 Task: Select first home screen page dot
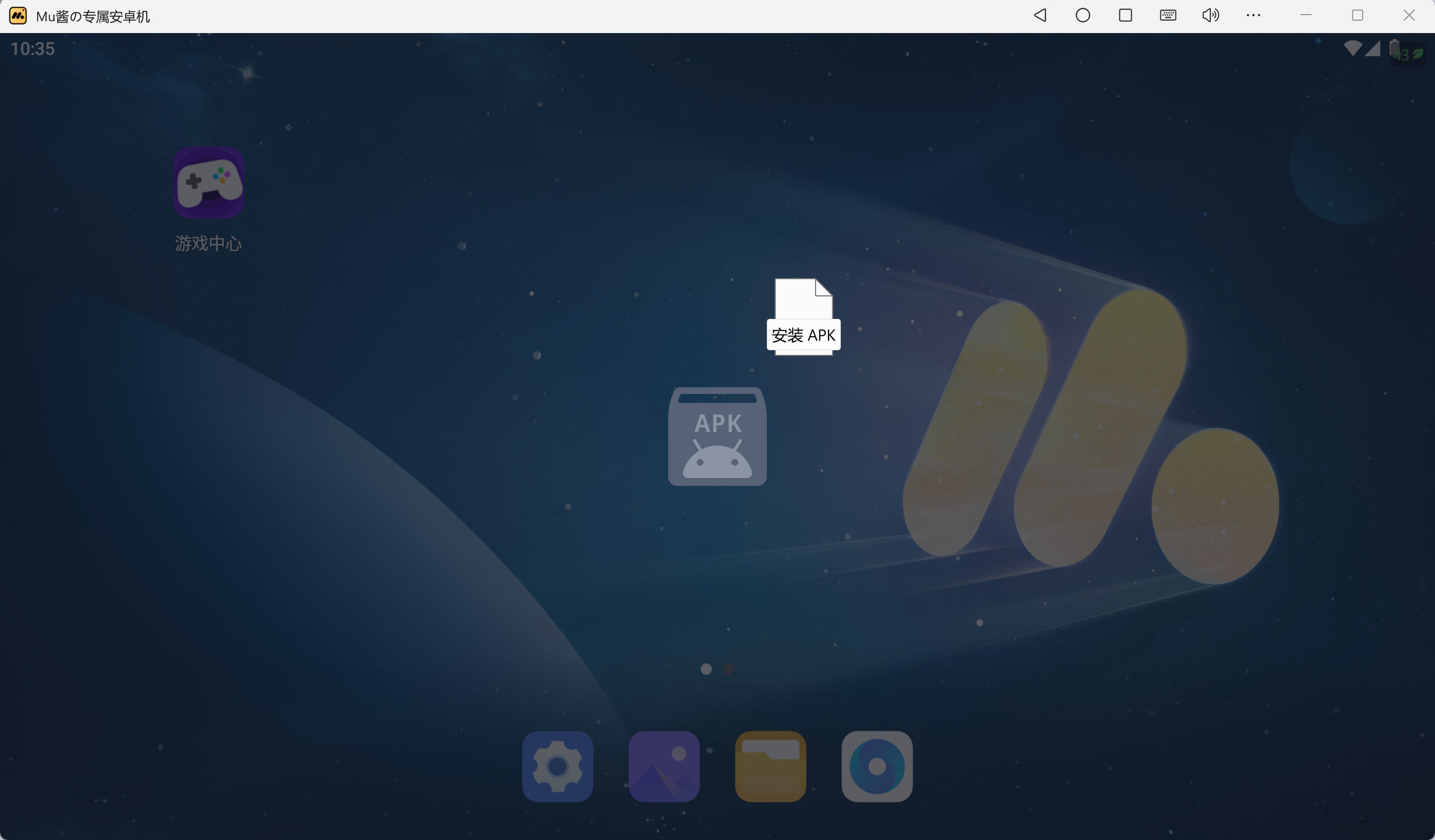(x=706, y=669)
